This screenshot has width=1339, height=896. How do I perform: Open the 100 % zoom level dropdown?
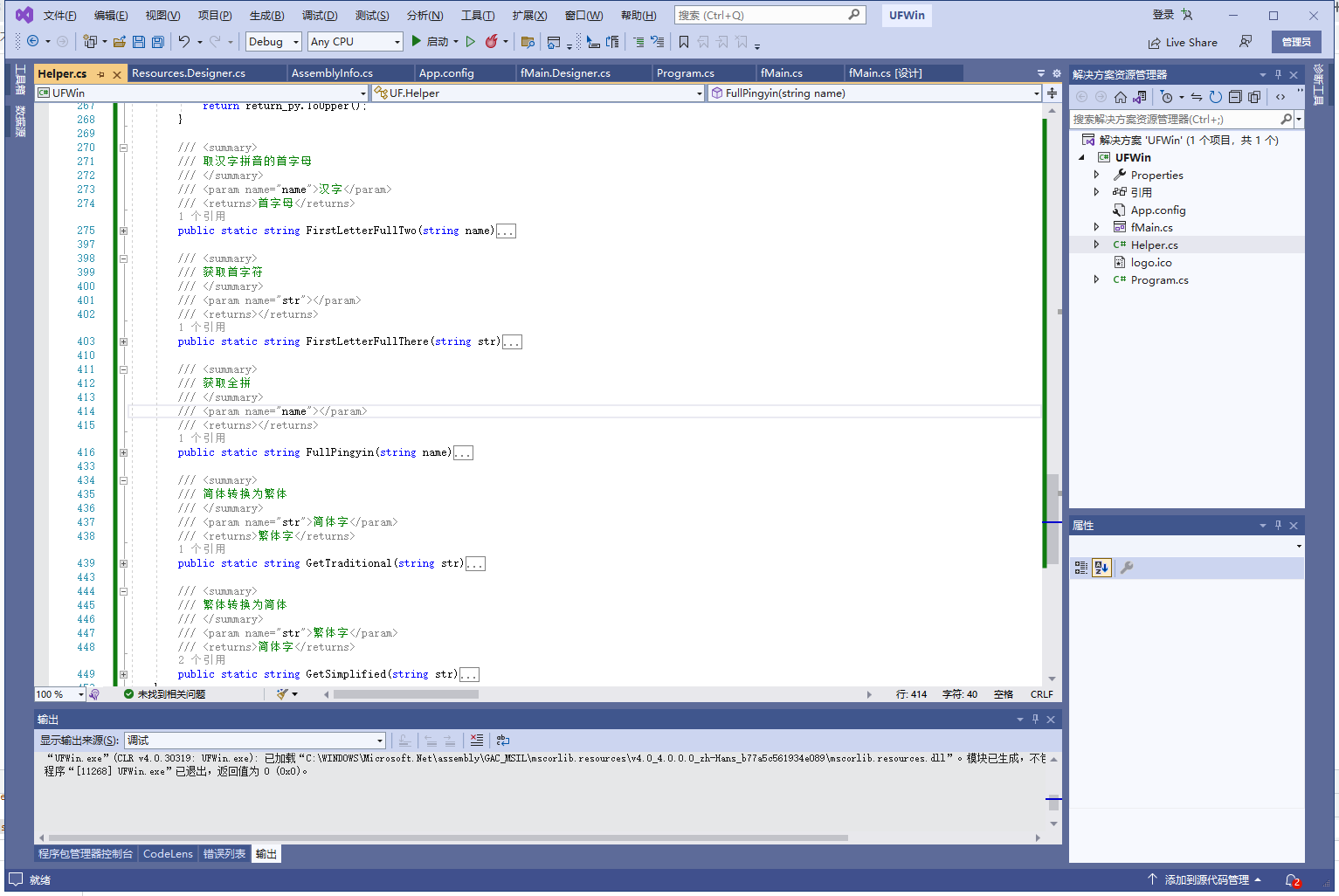(x=59, y=694)
